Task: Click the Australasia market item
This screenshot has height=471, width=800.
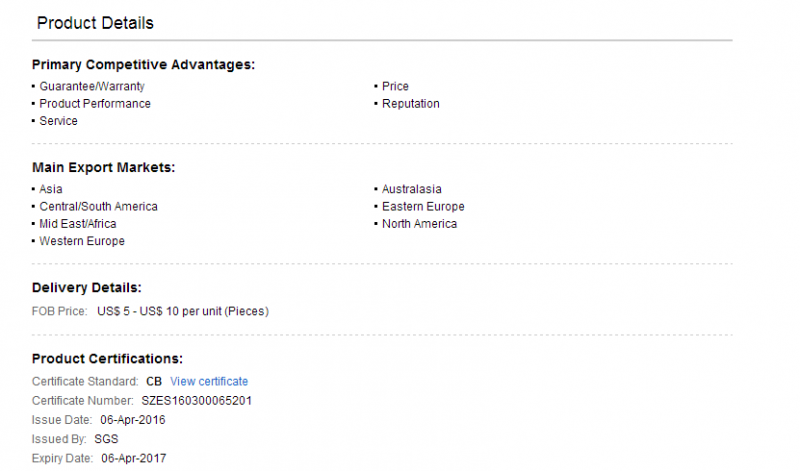Action: [x=412, y=189]
